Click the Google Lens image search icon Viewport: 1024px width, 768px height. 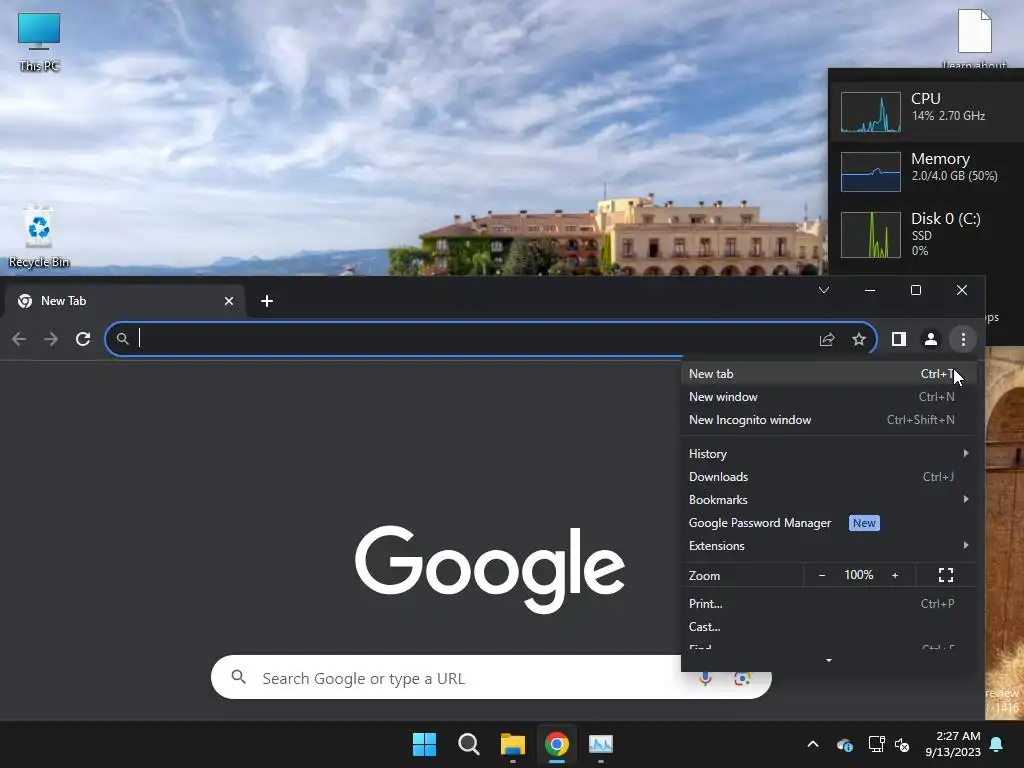coord(742,679)
